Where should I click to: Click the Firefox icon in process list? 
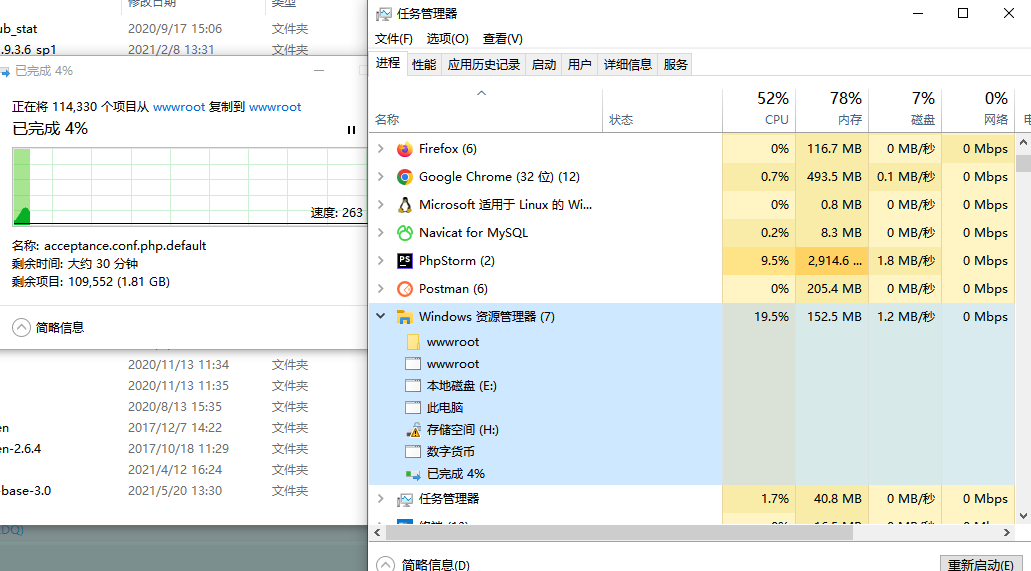click(x=404, y=149)
